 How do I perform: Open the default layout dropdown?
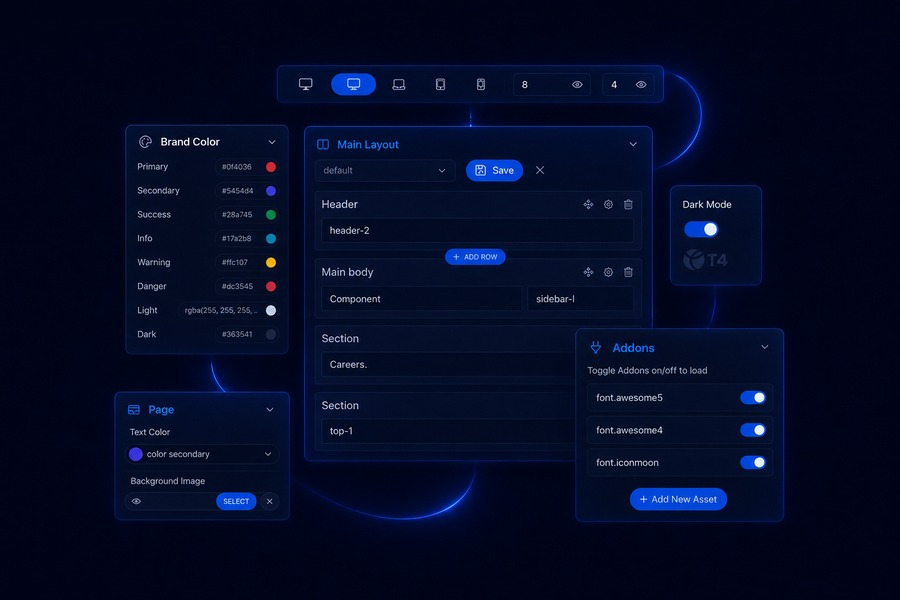pyautogui.click(x=385, y=171)
